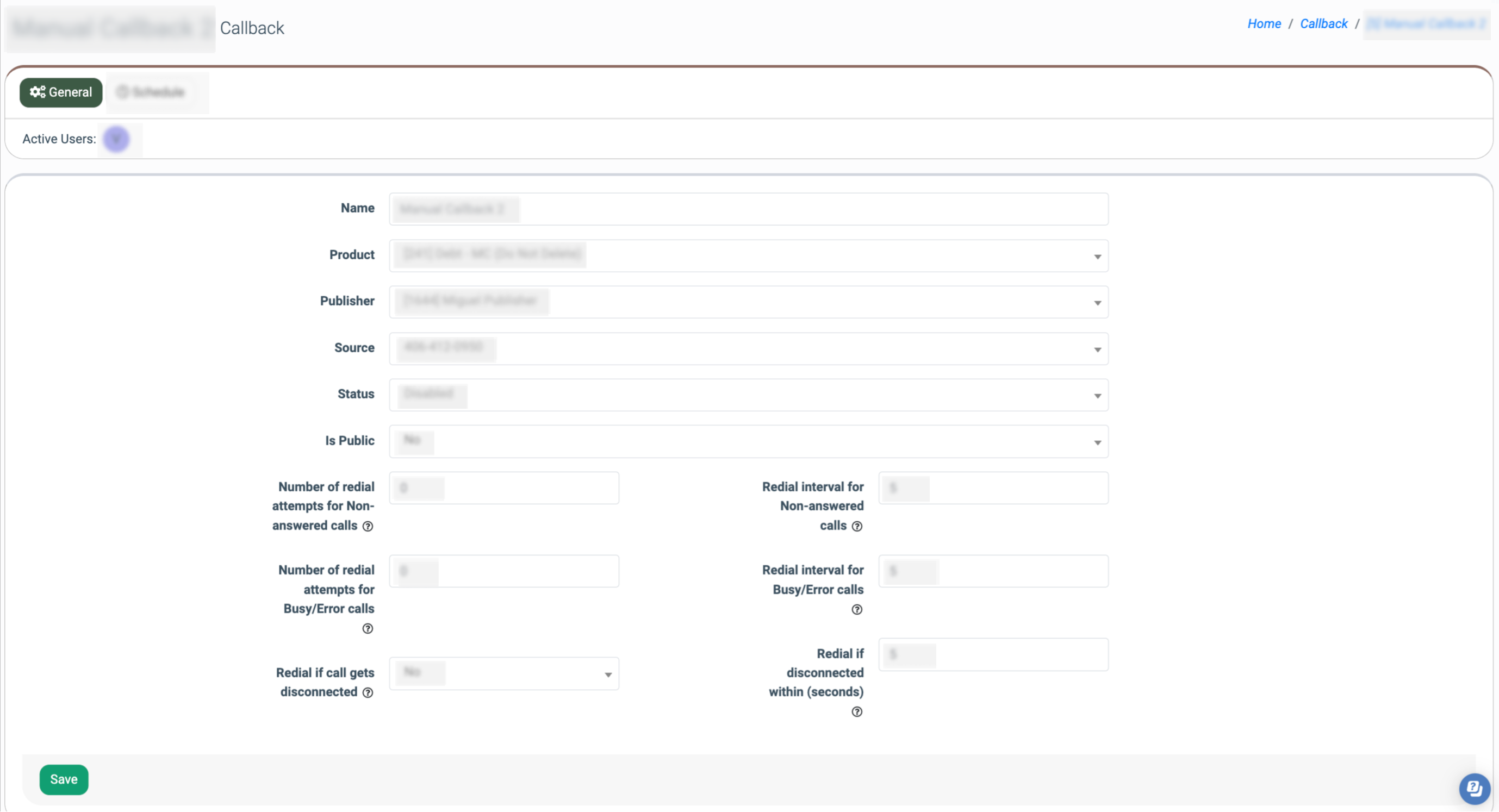Image resolution: width=1499 pixels, height=812 pixels.
Task: Open the Source dropdown
Action: point(748,349)
